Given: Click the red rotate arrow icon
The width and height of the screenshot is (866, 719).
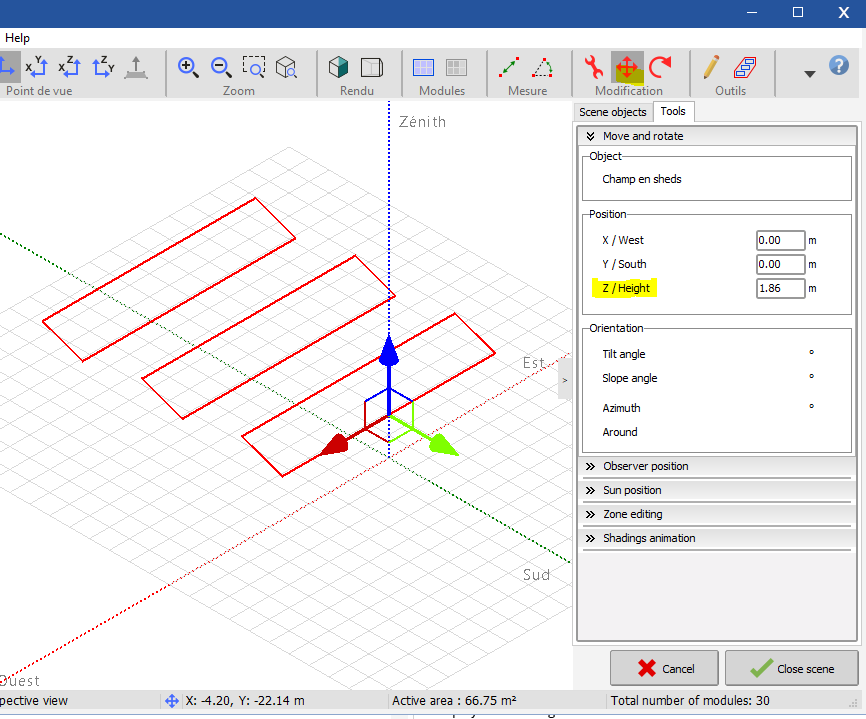Looking at the screenshot, I should point(660,67).
